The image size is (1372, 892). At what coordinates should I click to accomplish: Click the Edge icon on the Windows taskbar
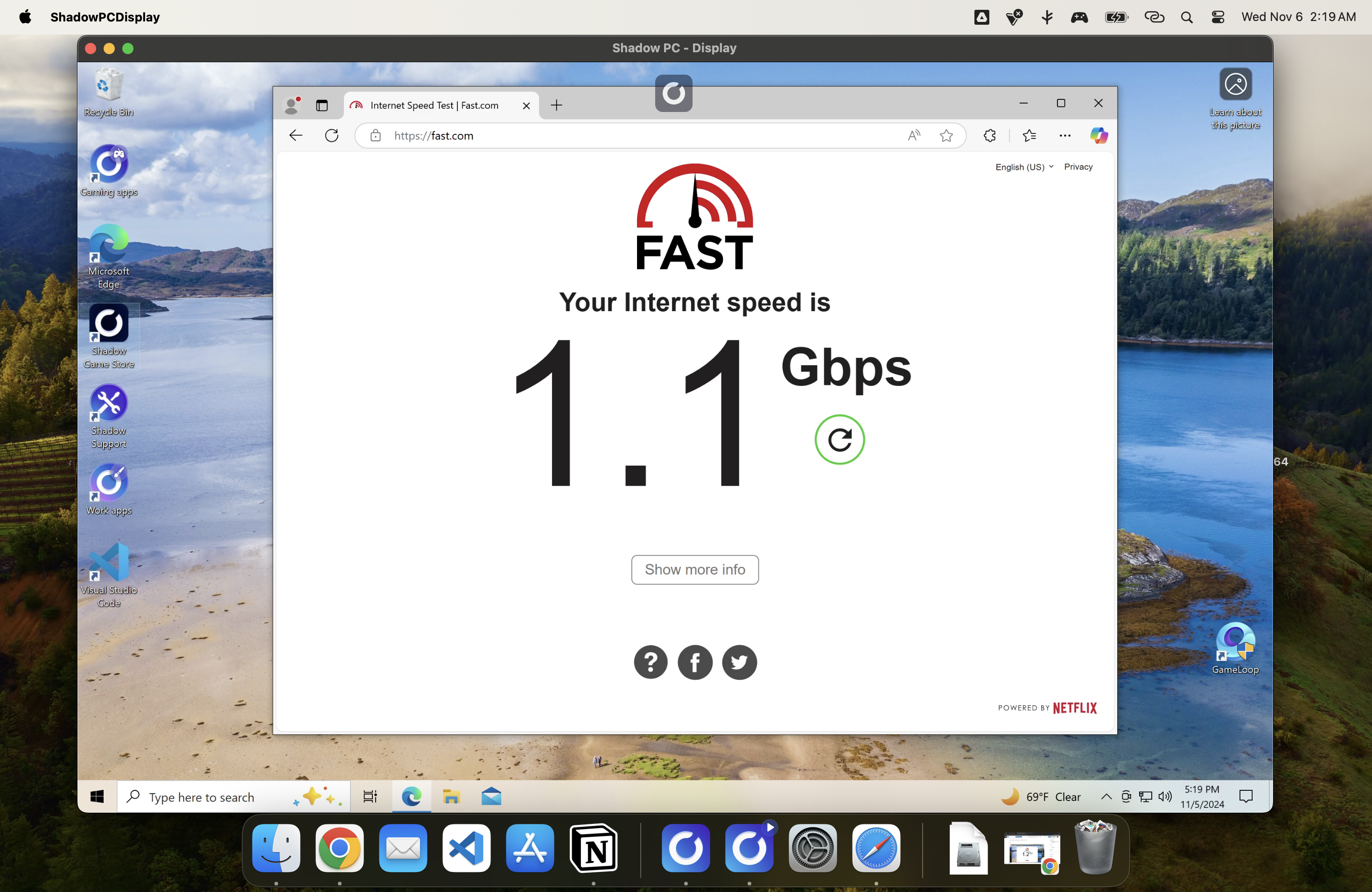[x=411, y=796]
